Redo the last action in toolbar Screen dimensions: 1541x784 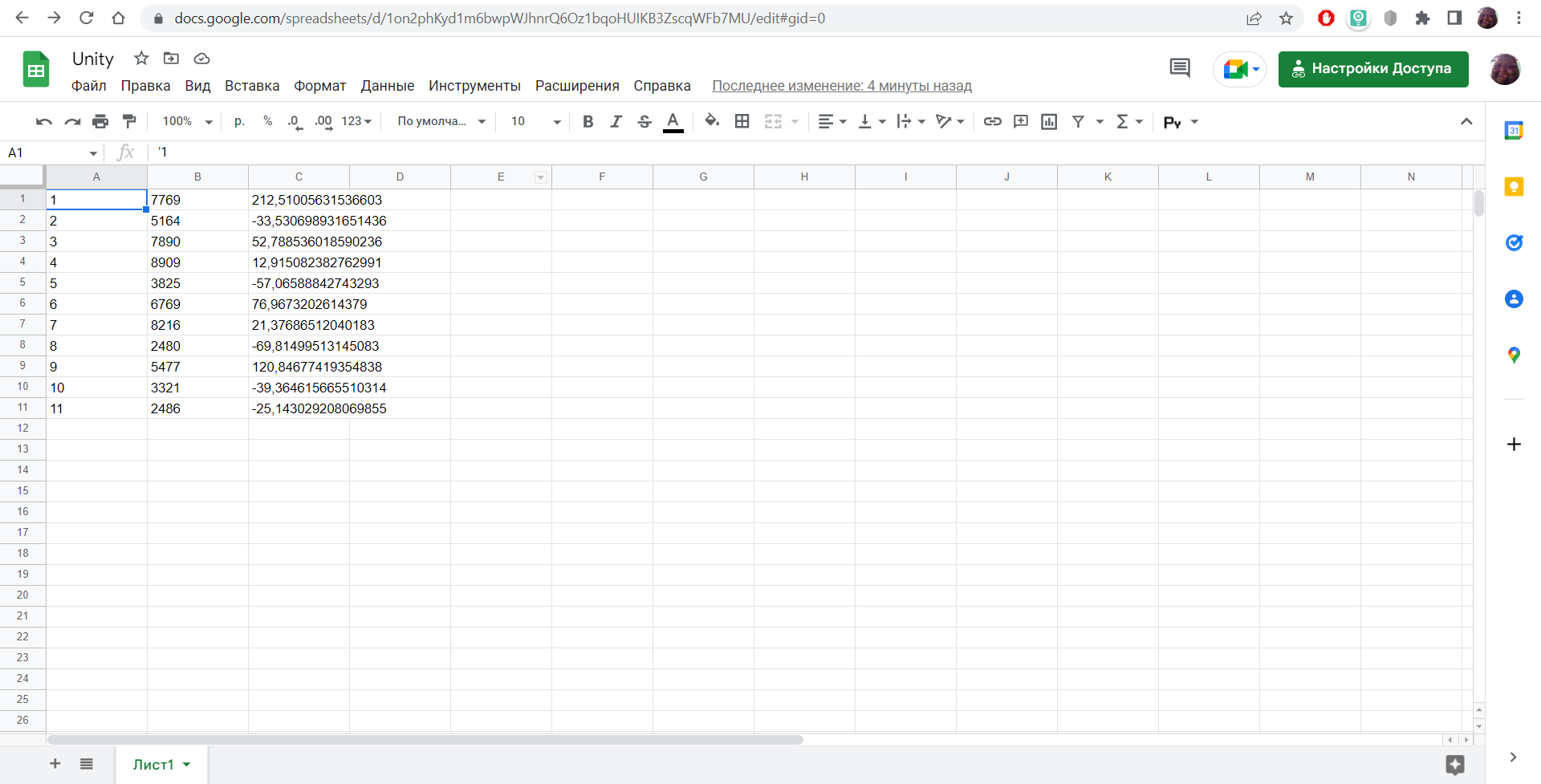(72, 122)
